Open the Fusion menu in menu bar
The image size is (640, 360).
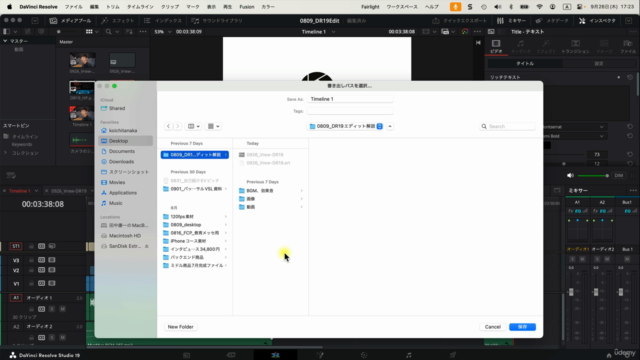click(x=247, y=7)
